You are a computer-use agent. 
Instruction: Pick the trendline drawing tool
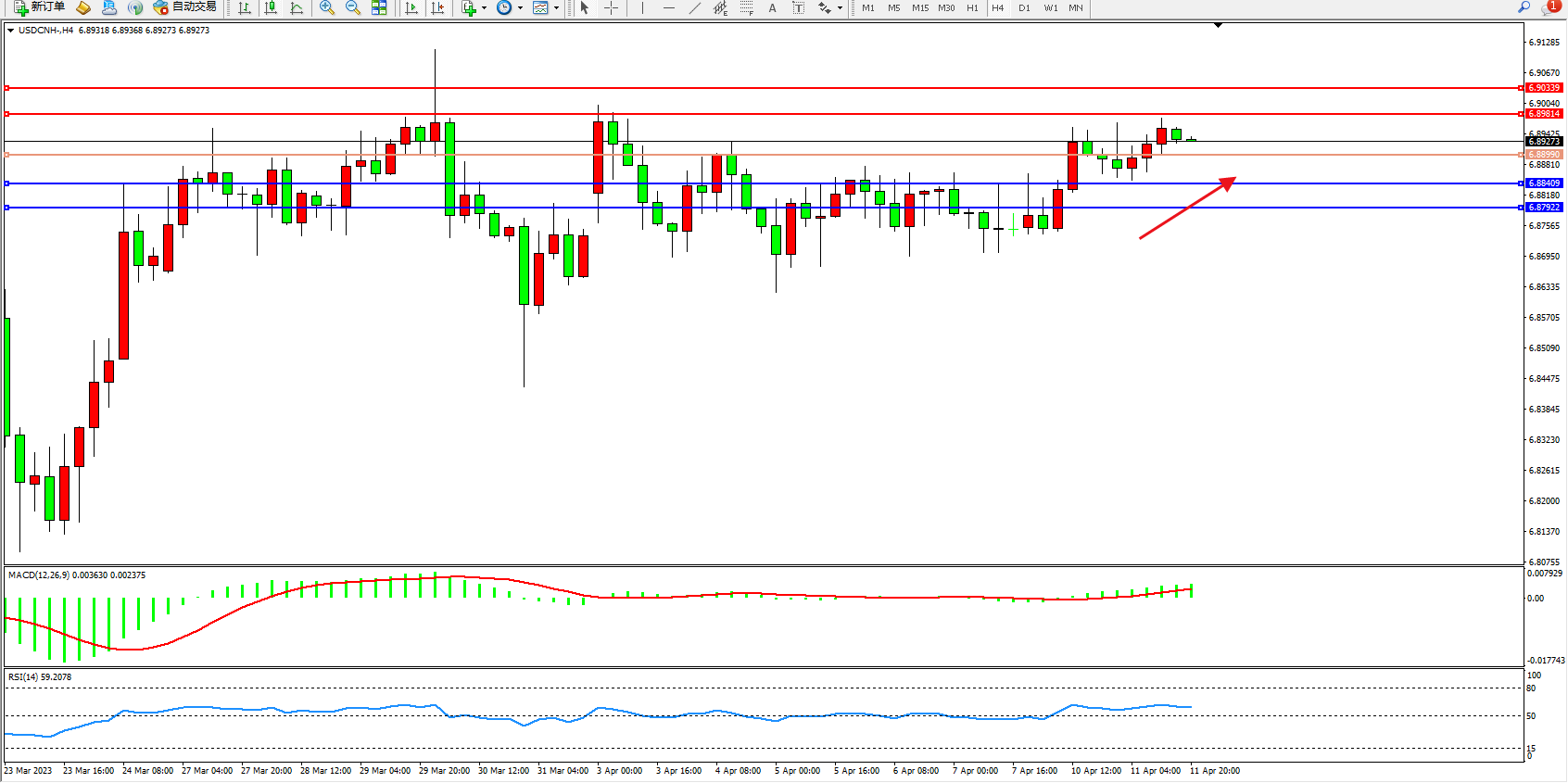point(695,7)
